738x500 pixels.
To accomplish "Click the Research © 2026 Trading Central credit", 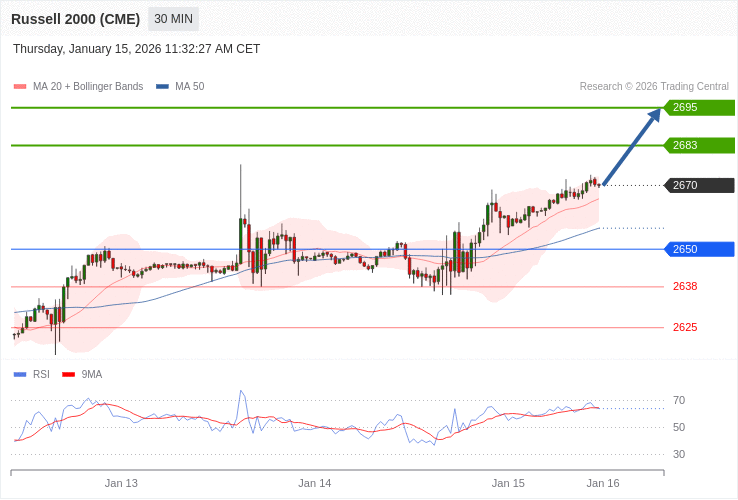I will click(x=654, y=87).
